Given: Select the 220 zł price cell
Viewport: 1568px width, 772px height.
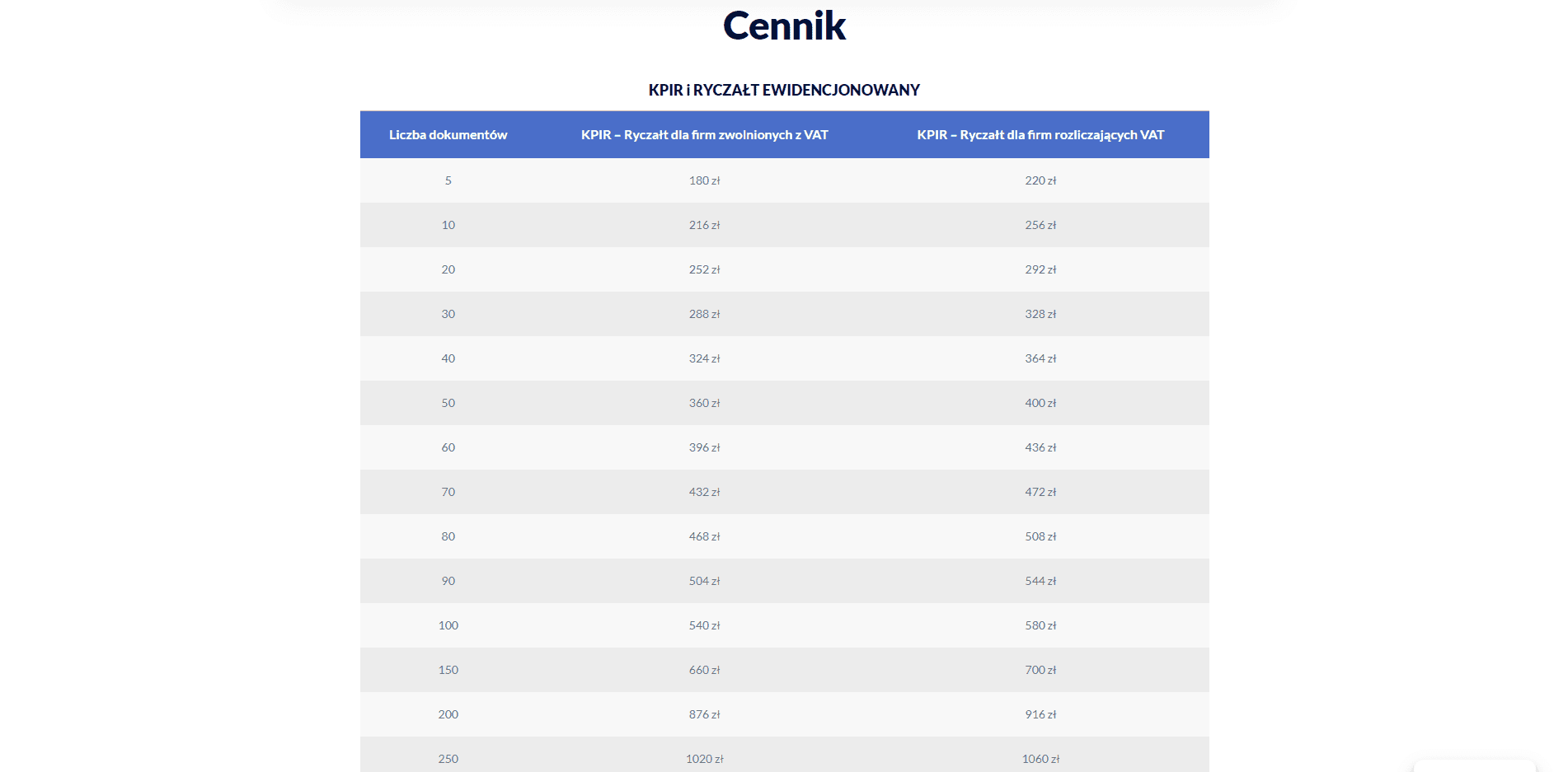Looking at the screenshot, I should tap(1040, 180).
